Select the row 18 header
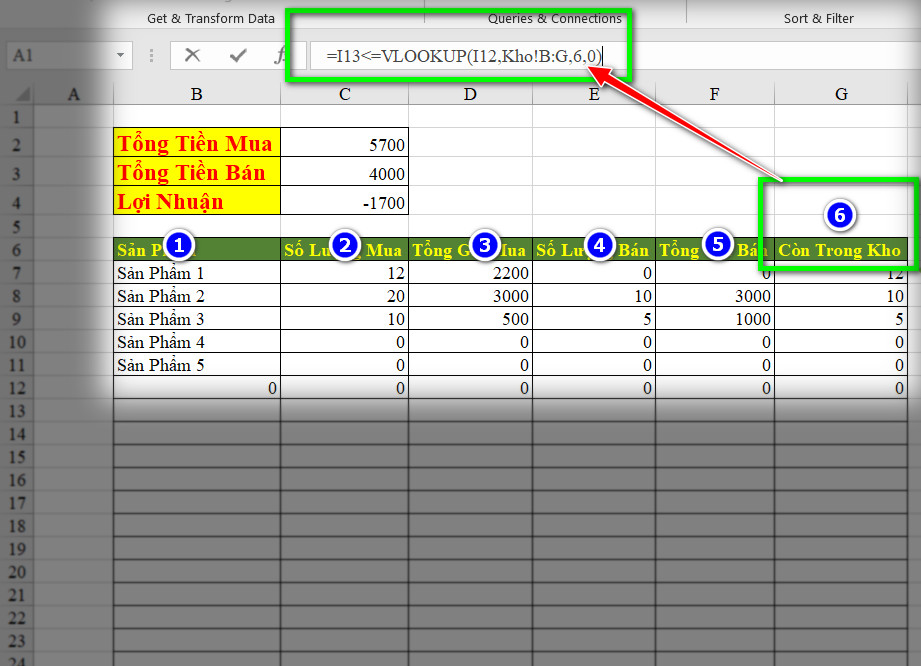This screenshot has width=921, height=666. tap(16, 526)
